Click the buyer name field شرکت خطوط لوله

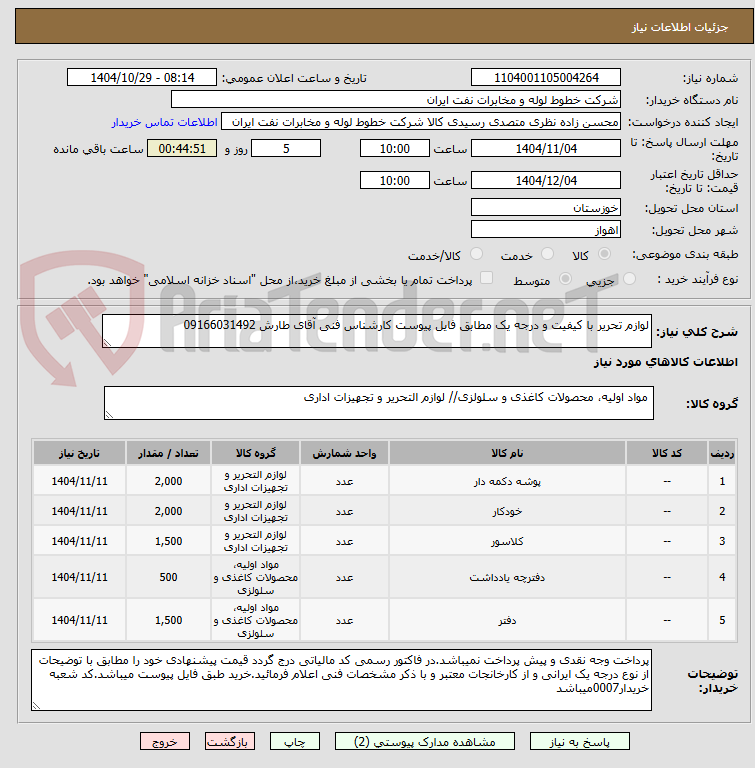[x=396, y=100]
